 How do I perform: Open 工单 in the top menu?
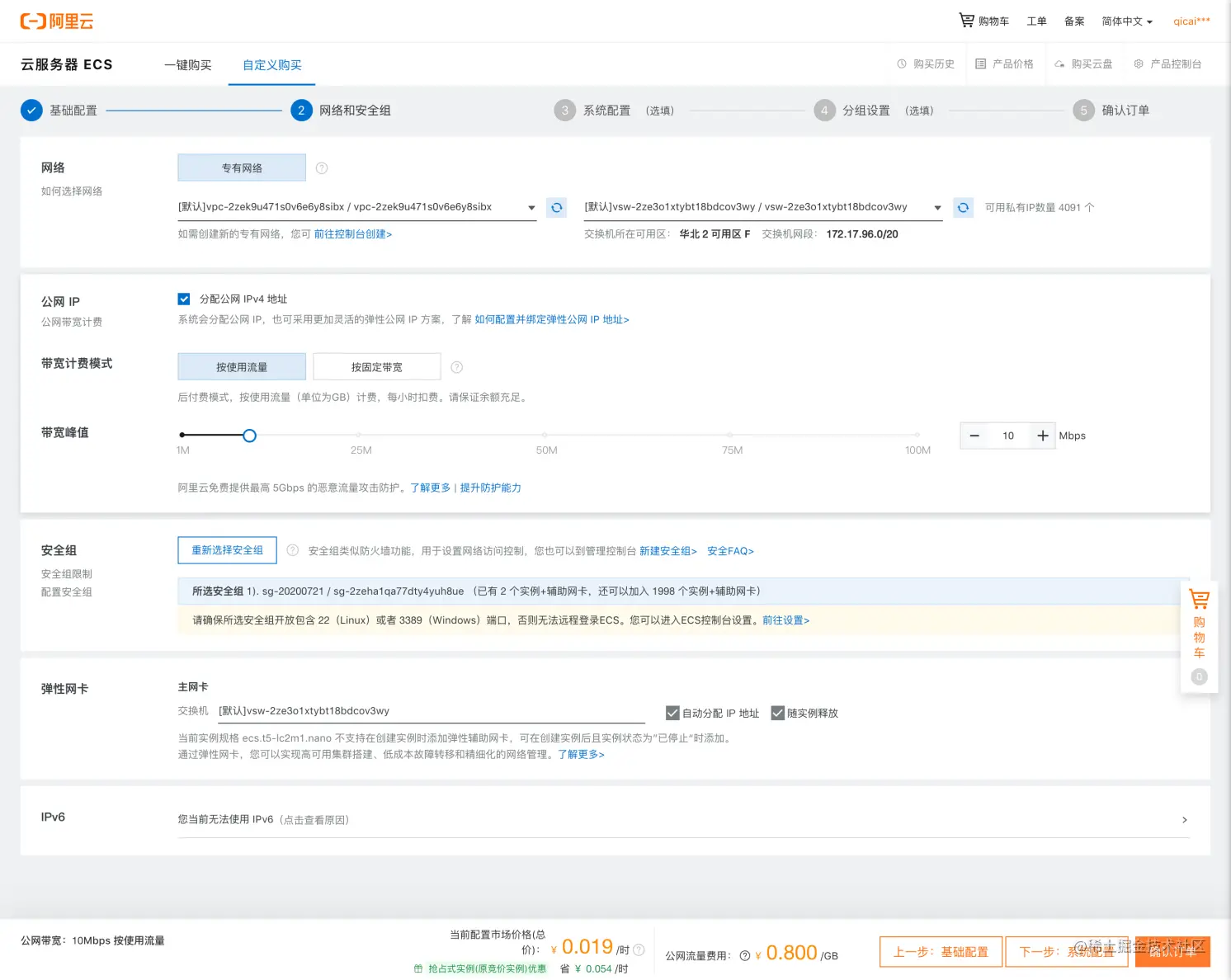[1036, 21]
